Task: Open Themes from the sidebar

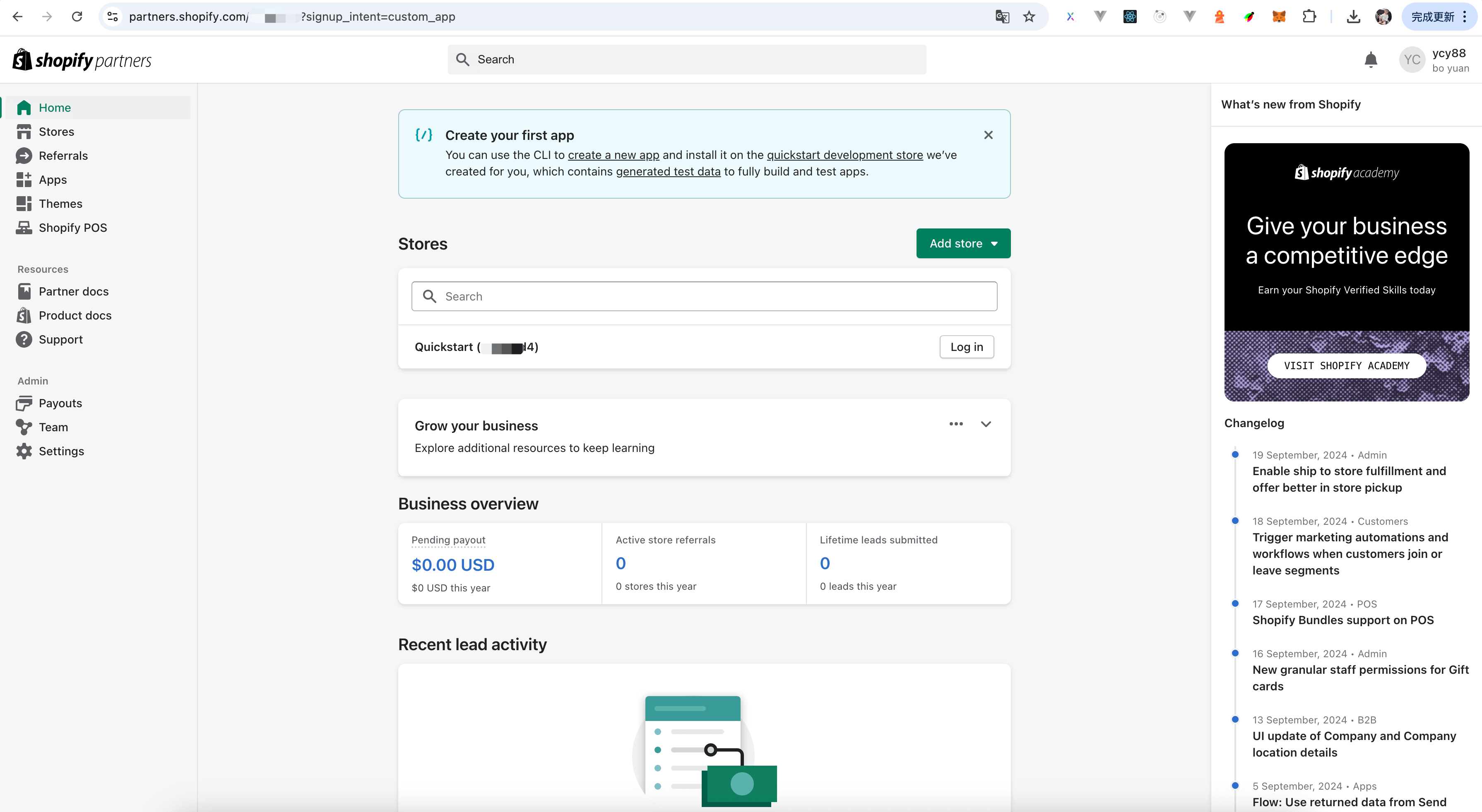Action: click(60, 204)
